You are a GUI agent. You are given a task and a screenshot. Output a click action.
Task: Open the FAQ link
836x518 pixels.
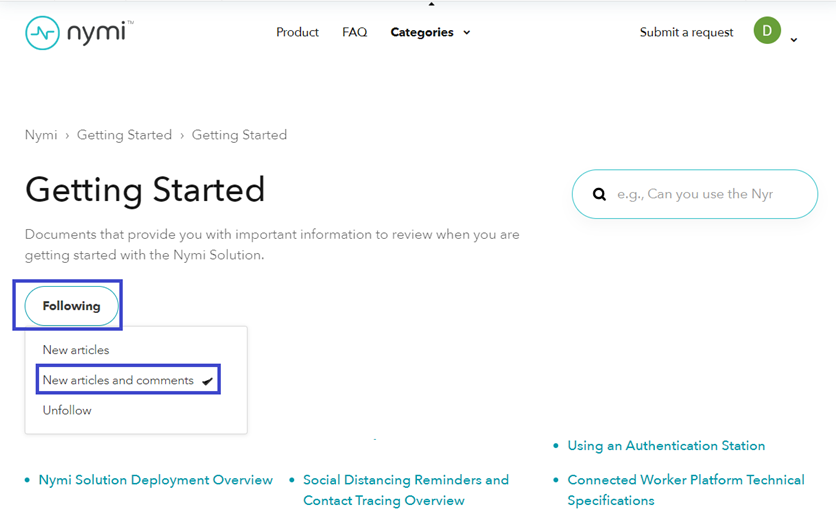(355, 33)
